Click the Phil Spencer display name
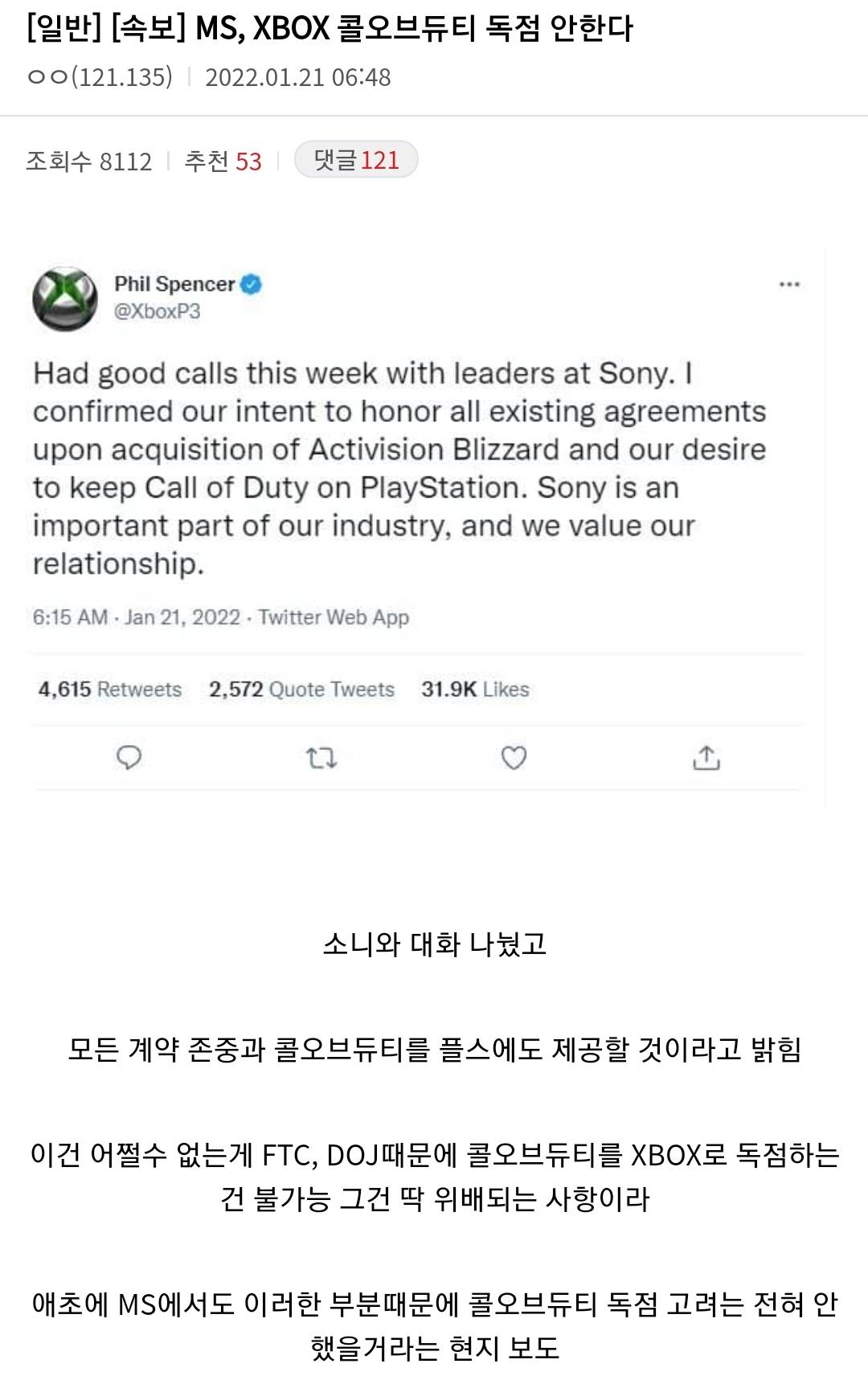Screen dimensions: 868x1376 (174, 285)
